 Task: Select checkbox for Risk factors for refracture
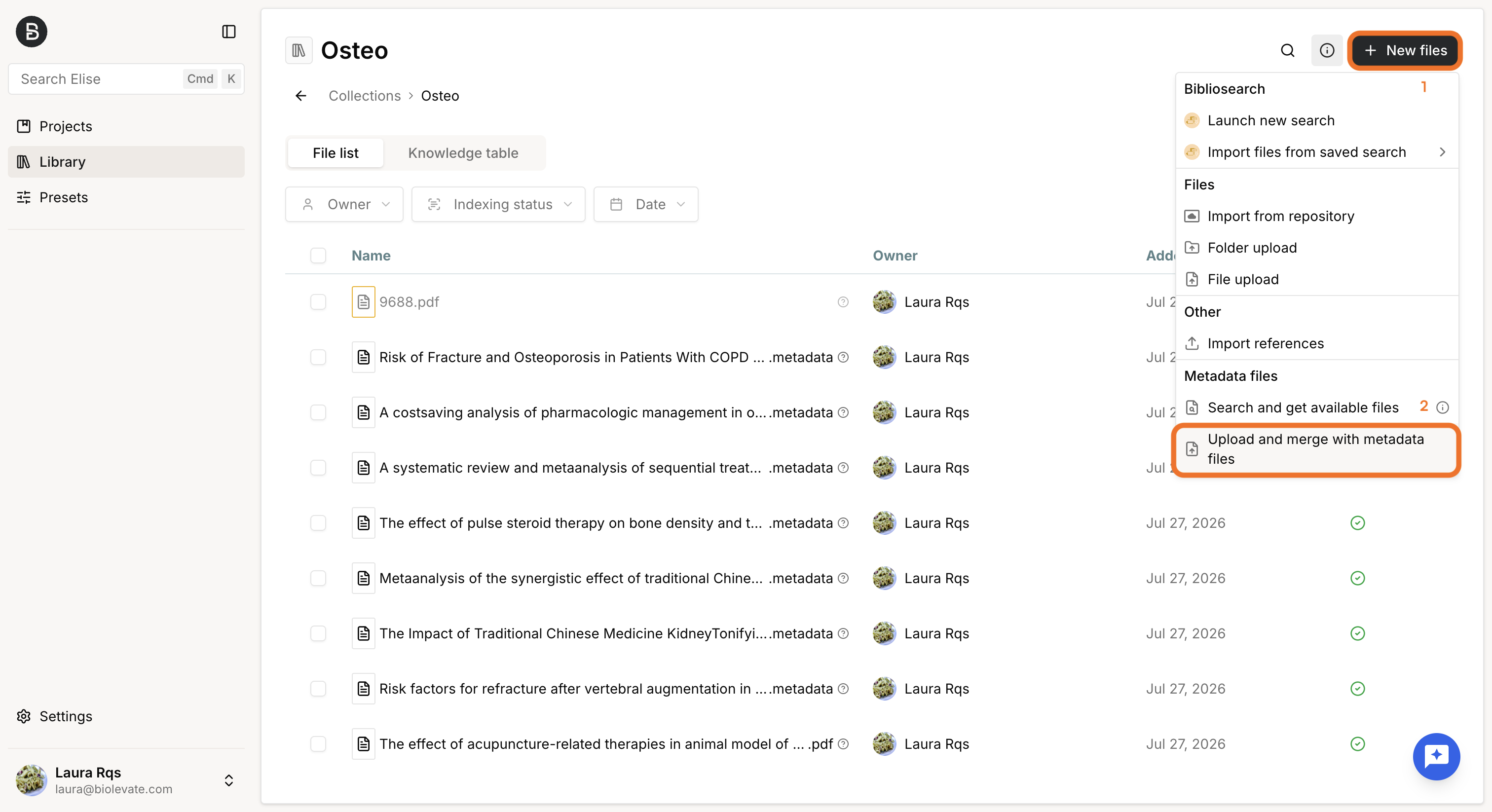pos(318,689)
